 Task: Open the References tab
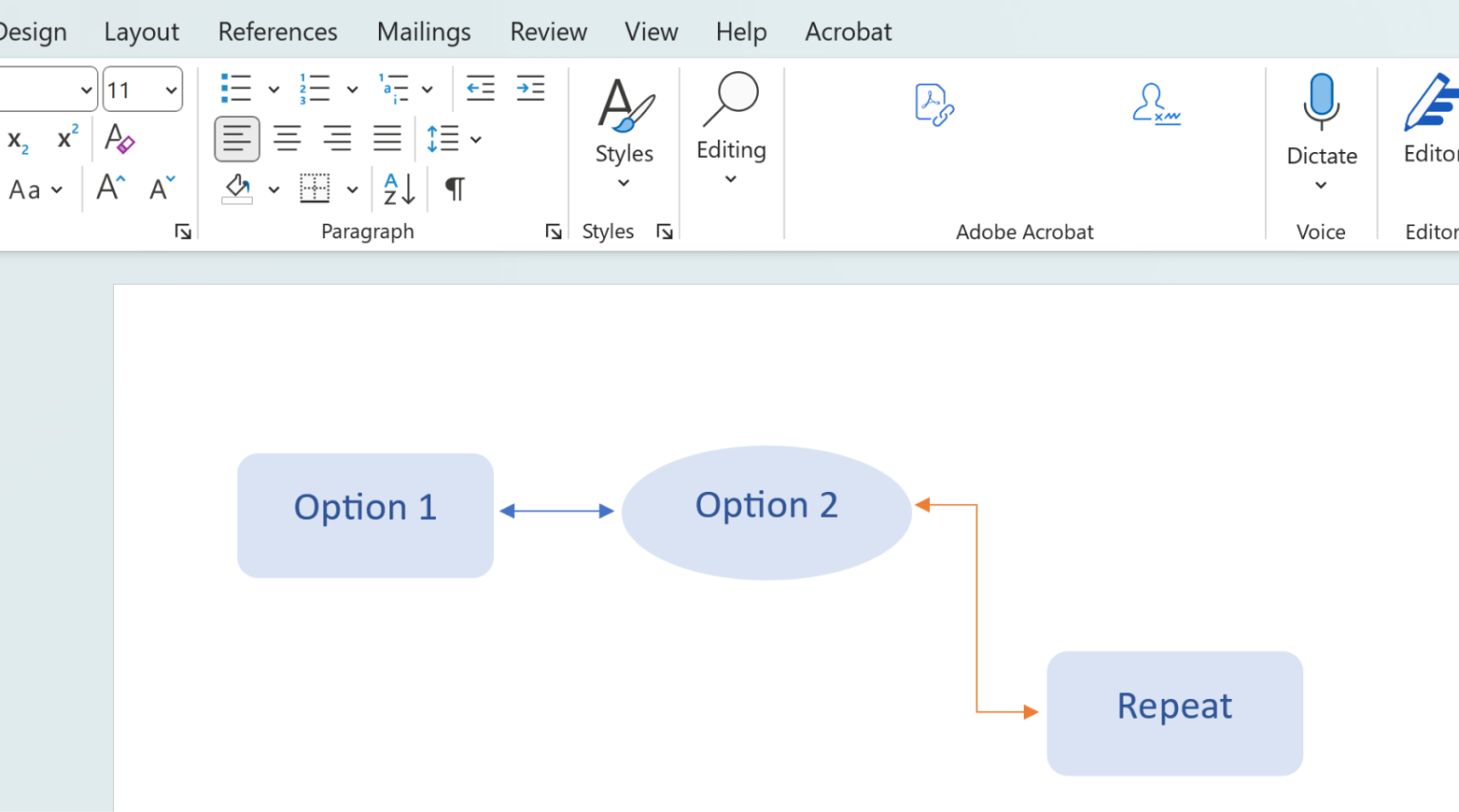point(277,32)
